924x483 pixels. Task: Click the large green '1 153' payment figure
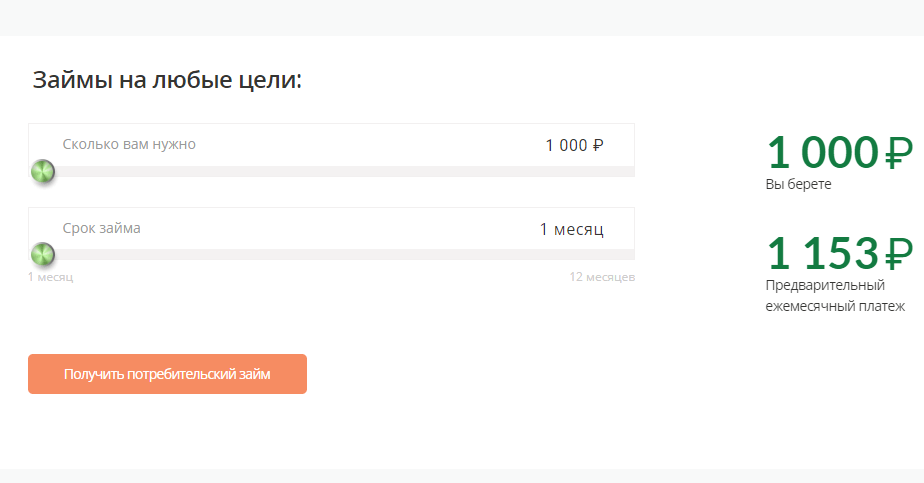click(823, 253)
